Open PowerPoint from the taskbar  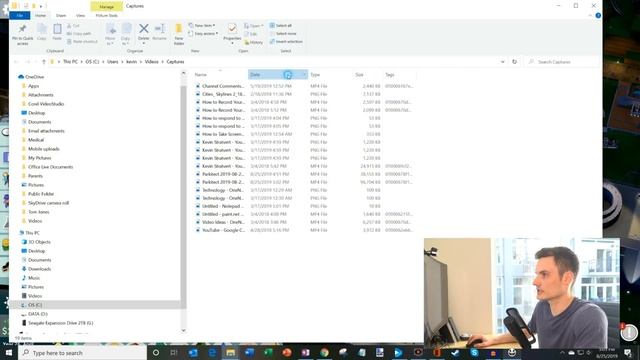(x=287, y=352)
